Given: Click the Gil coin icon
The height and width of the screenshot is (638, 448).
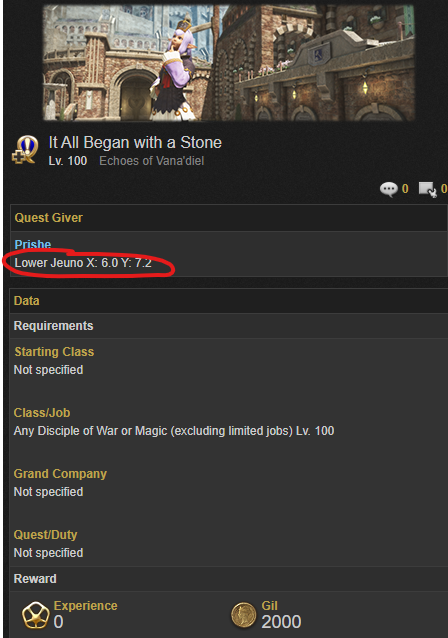Looking at the screenshot, I should pyautogui.click(x=243, y=615).
